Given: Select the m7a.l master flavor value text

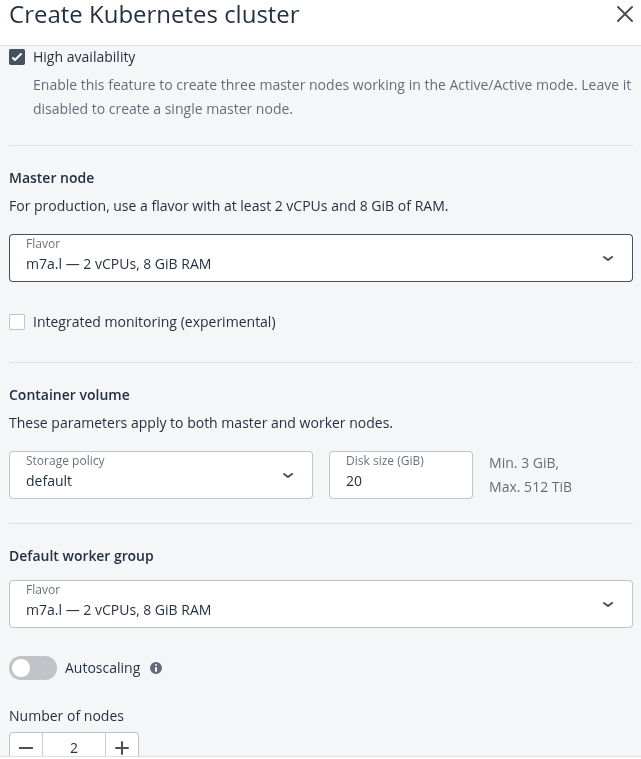Looking at the screenshot, I should (x=119, y=264).
